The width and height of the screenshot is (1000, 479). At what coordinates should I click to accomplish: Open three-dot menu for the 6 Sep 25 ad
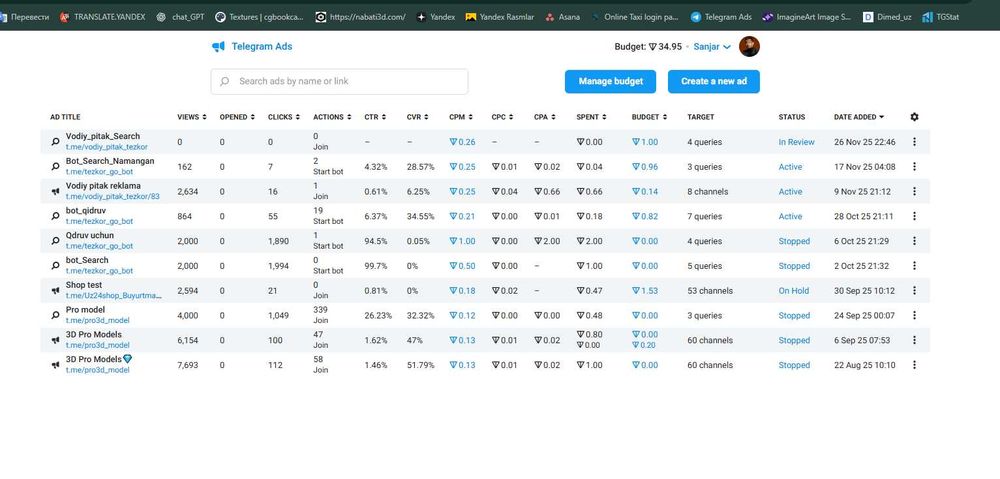click(914, 340)
